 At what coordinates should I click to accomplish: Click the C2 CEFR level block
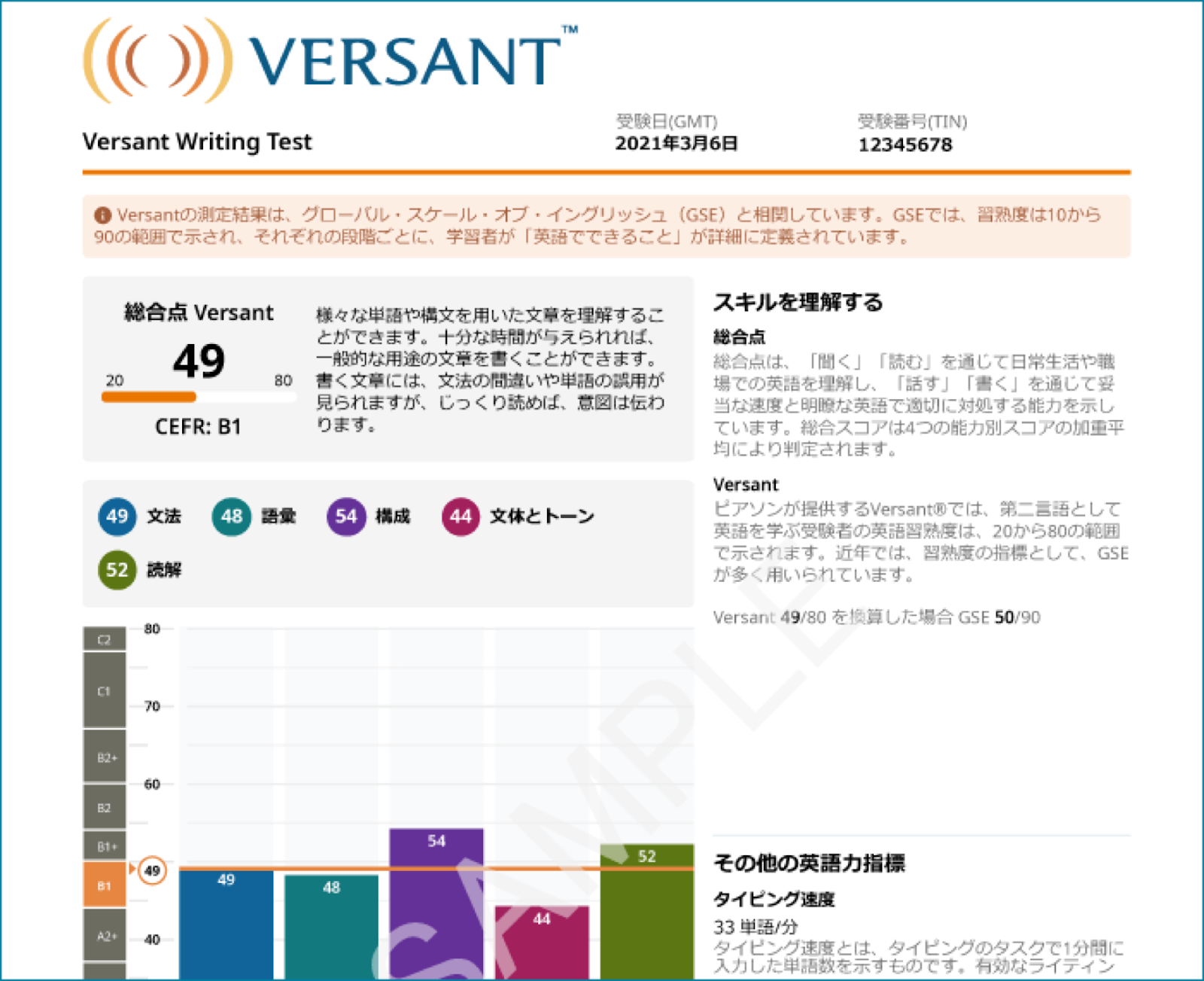[x=105, y=639]
